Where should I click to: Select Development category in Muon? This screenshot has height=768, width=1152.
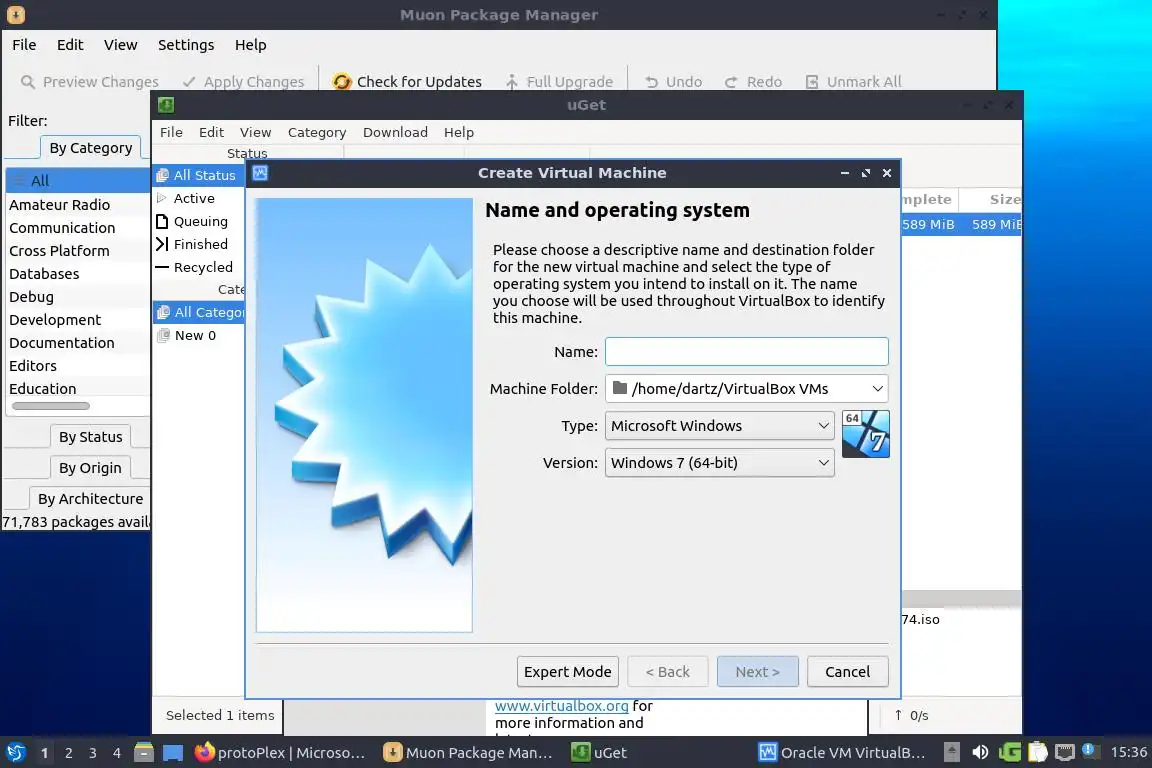click(x=78, y=320)
